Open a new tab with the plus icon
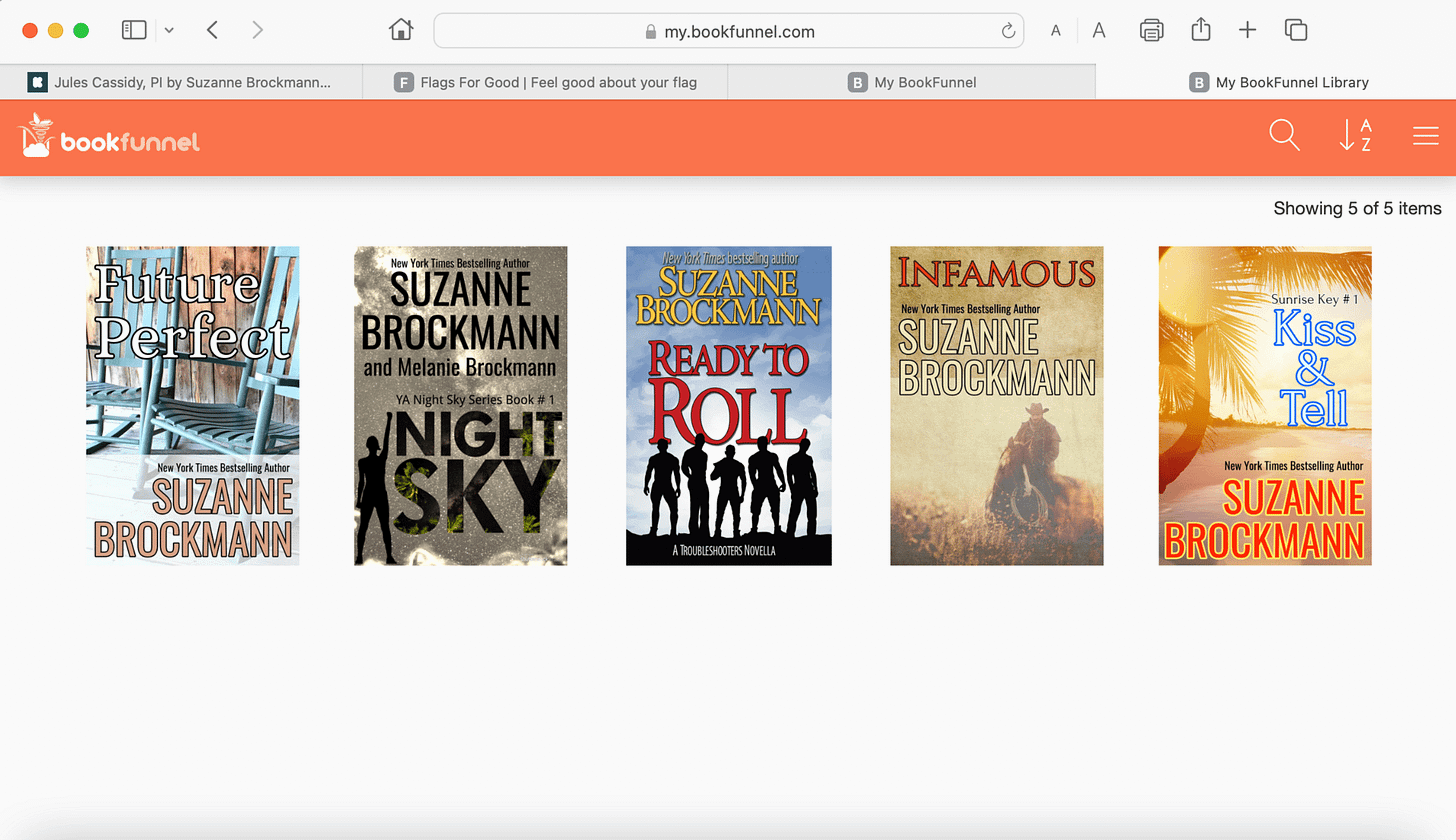The width and height of the screenshot is (1456, 840). point(1247,30)
